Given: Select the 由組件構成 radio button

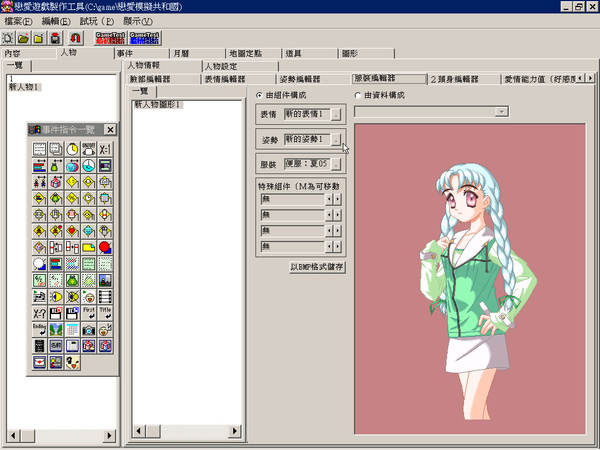Looking at the screenshot, I should coord(259,95).
